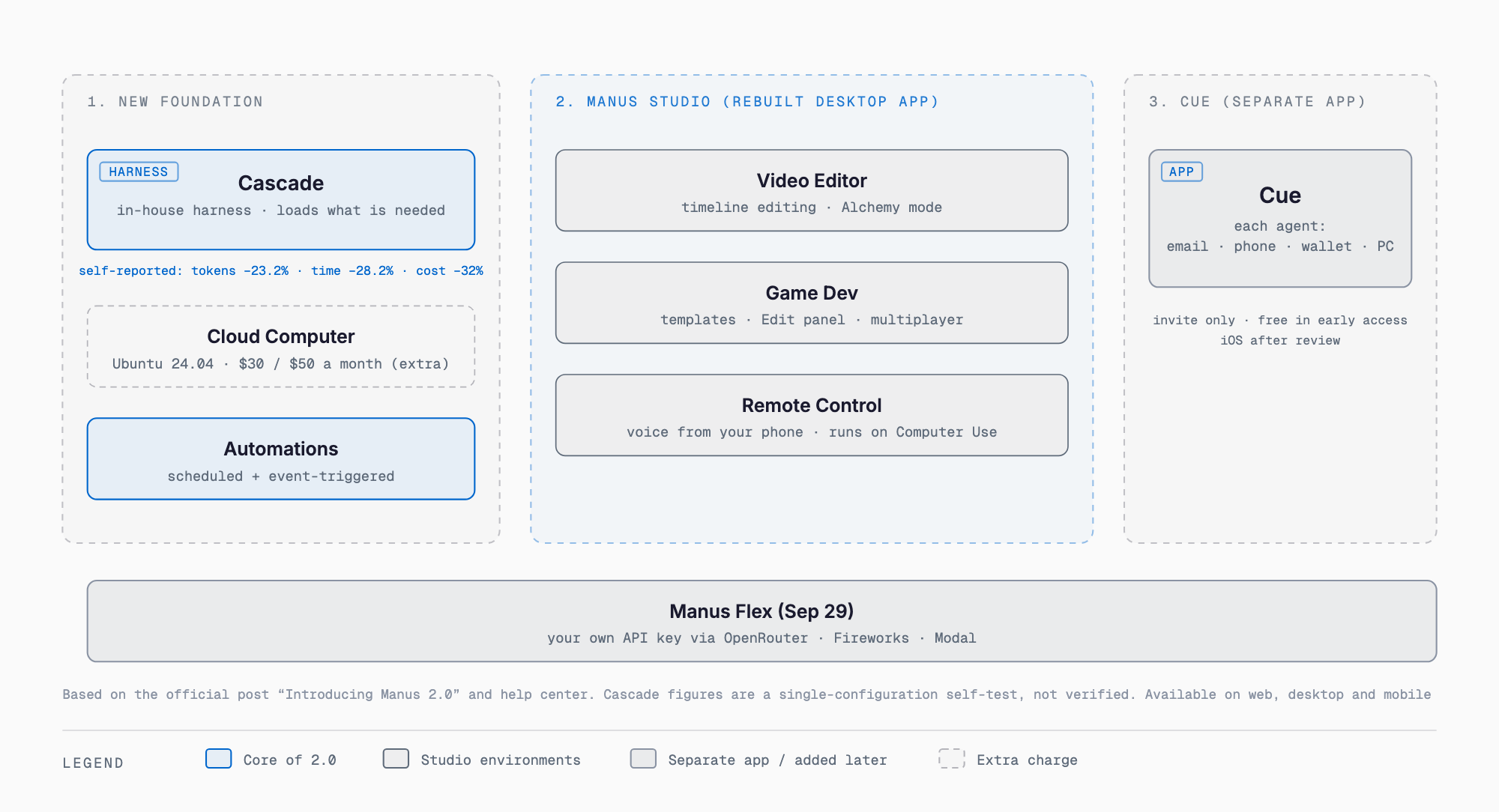The width and height of the screenshot is (1499, 812).
Task: Click 'in-house harness · loads what is needed' text
Action: [281, 210]
